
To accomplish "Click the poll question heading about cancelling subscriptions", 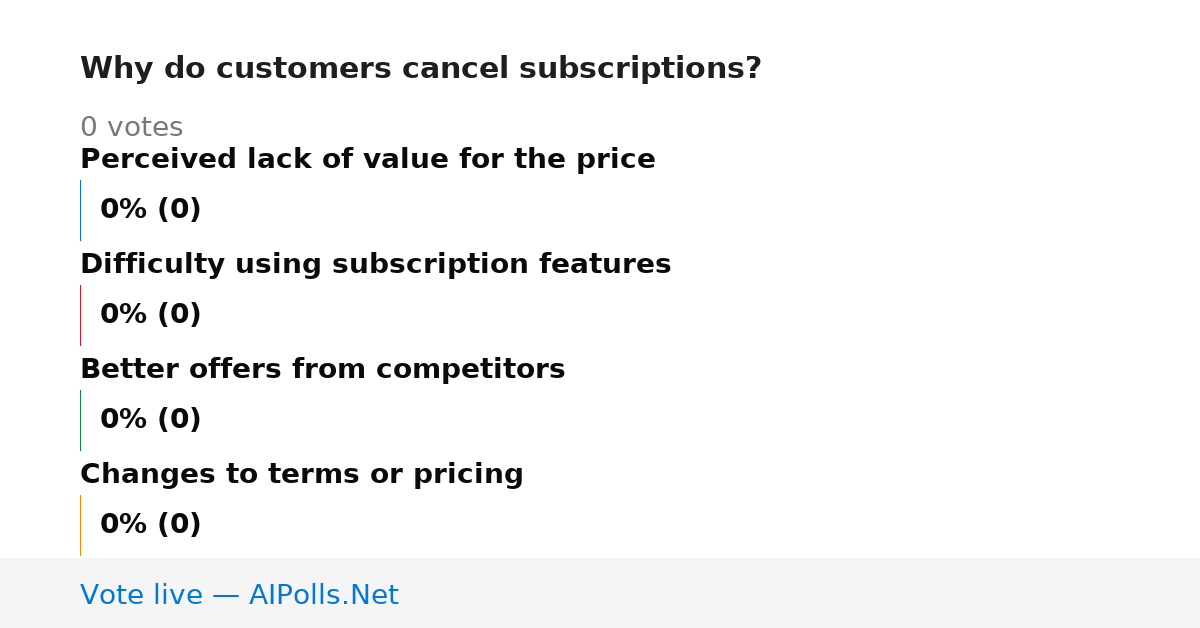I will [421, 69].
